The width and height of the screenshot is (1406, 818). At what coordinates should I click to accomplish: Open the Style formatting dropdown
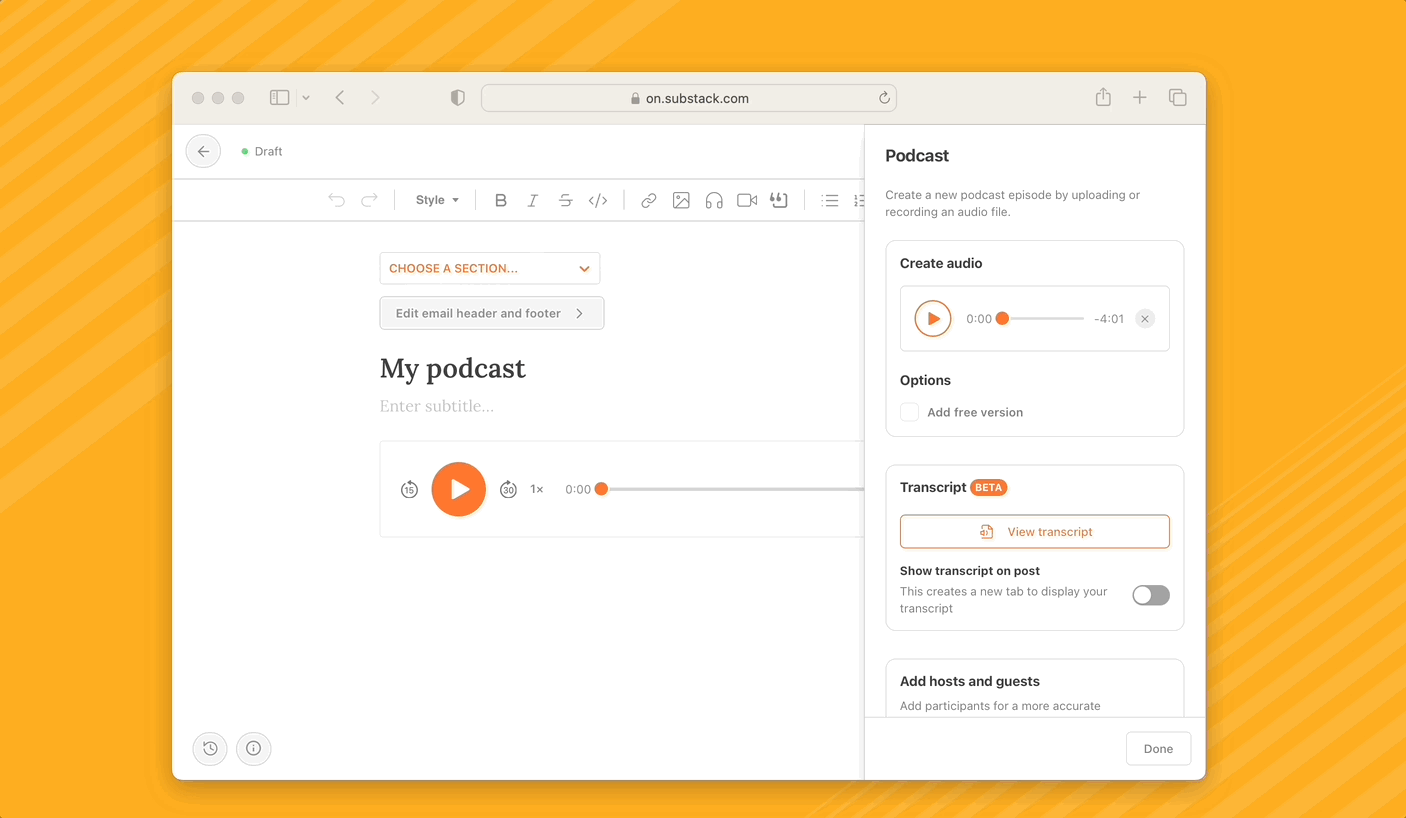point(436,200)
